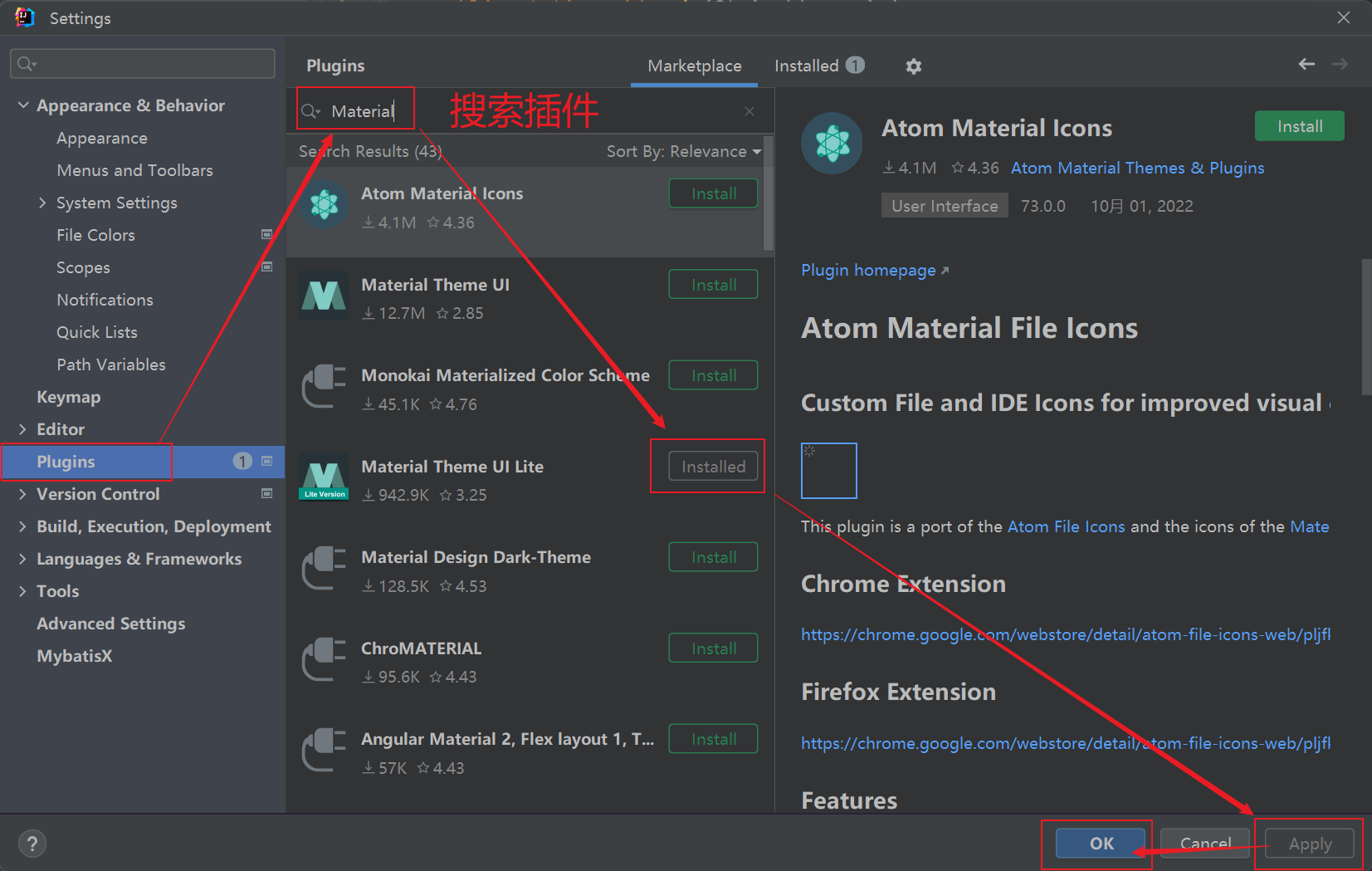Image resolution: width=1372 pixels, height=871 pixels.
Task: Click green Install button in detail pane
Action: pyautogui.click(x=1300, y=126)
